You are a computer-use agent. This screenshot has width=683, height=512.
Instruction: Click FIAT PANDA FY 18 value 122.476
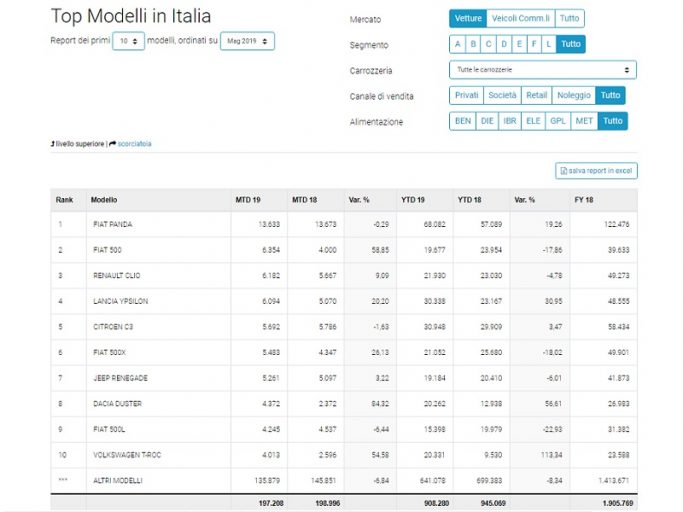(x=617, y=224)
